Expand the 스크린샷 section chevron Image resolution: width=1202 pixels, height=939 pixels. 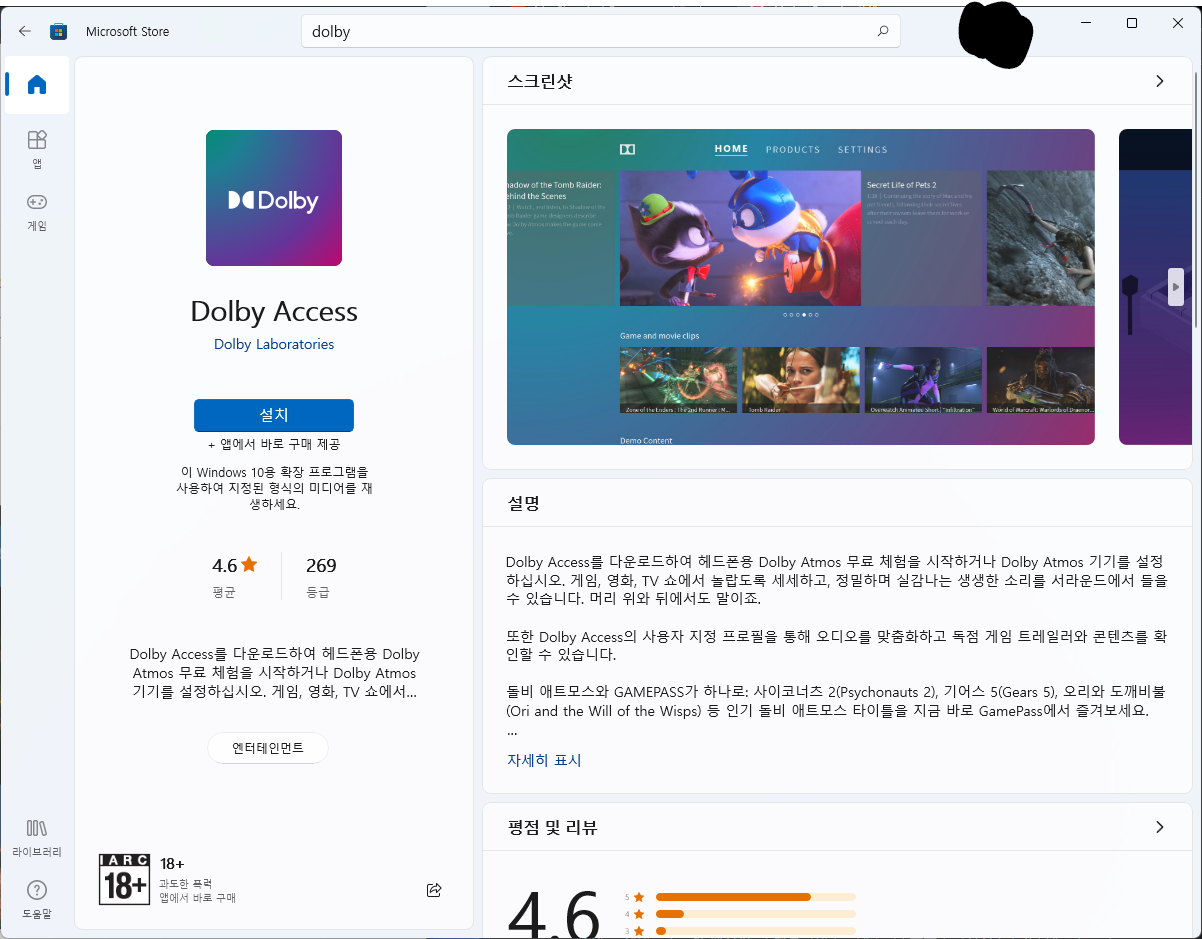[x=1159, y=81]
